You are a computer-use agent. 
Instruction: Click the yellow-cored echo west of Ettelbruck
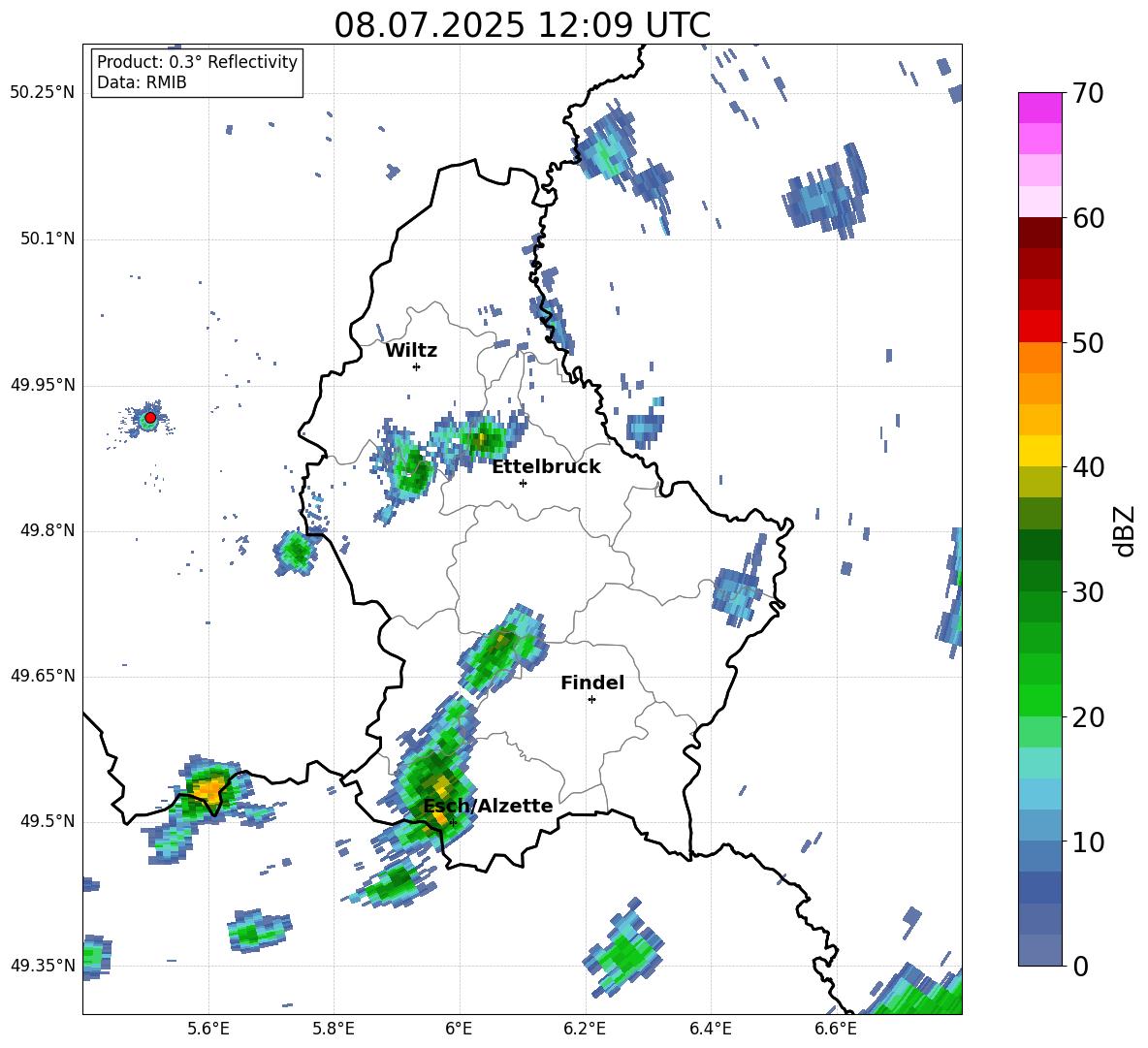tap(480, 439)
